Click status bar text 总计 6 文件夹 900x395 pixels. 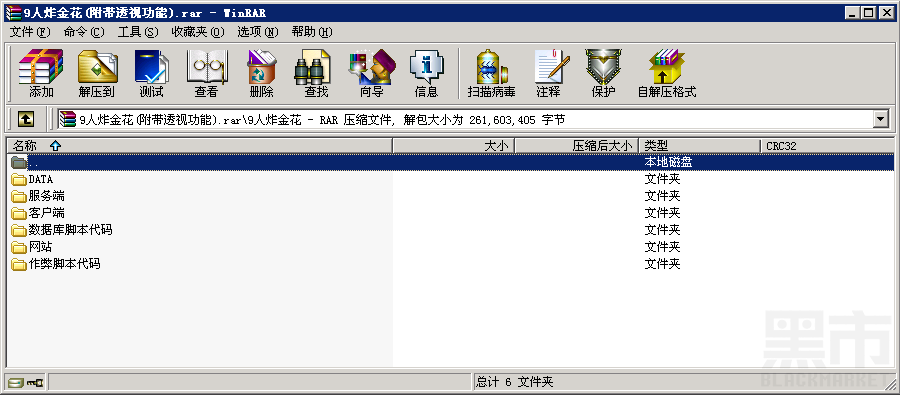(x=514, y=382)
